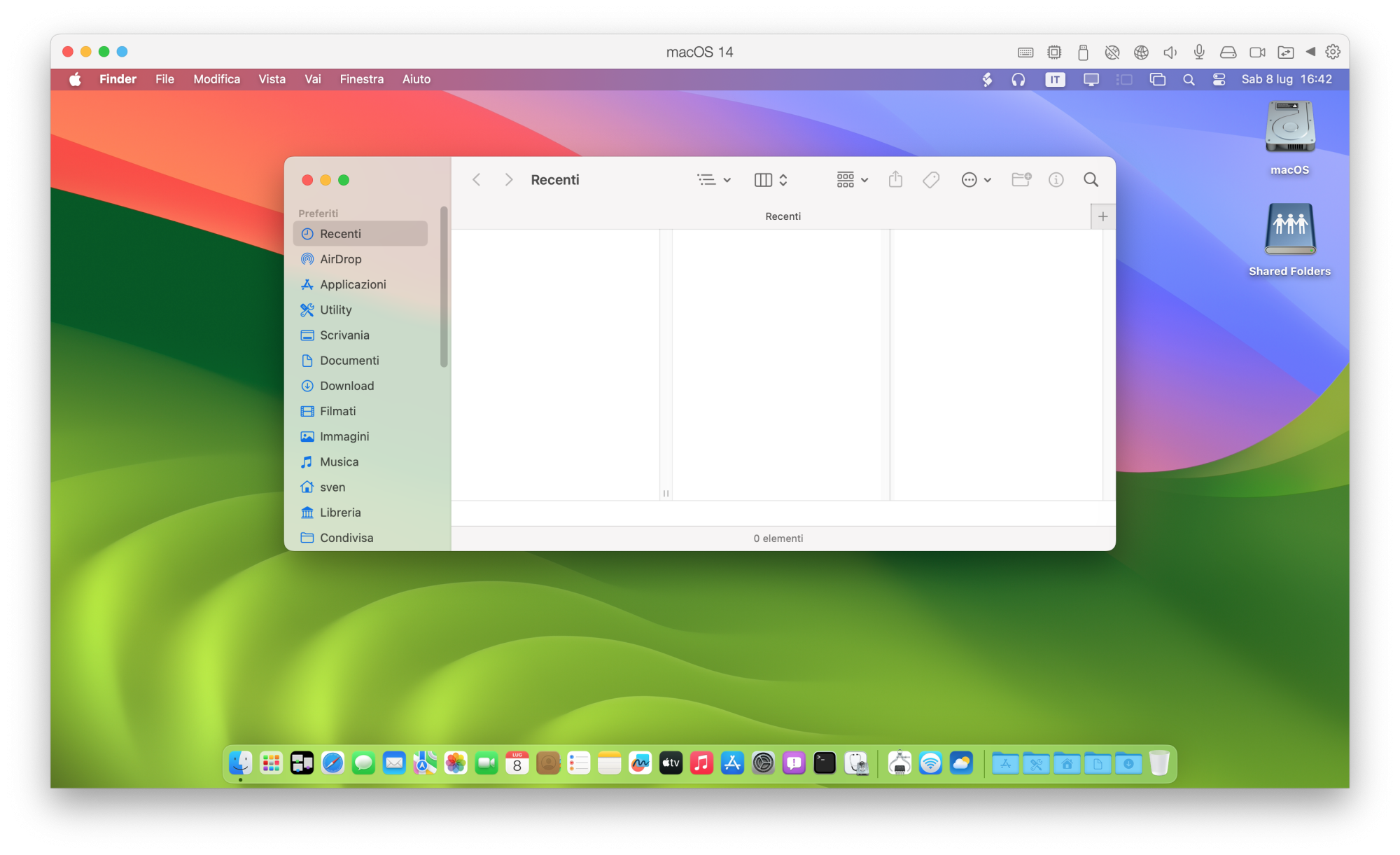Click the Finder search magnifier icon
1400x855 pixels.
[x=1091, y=180]
